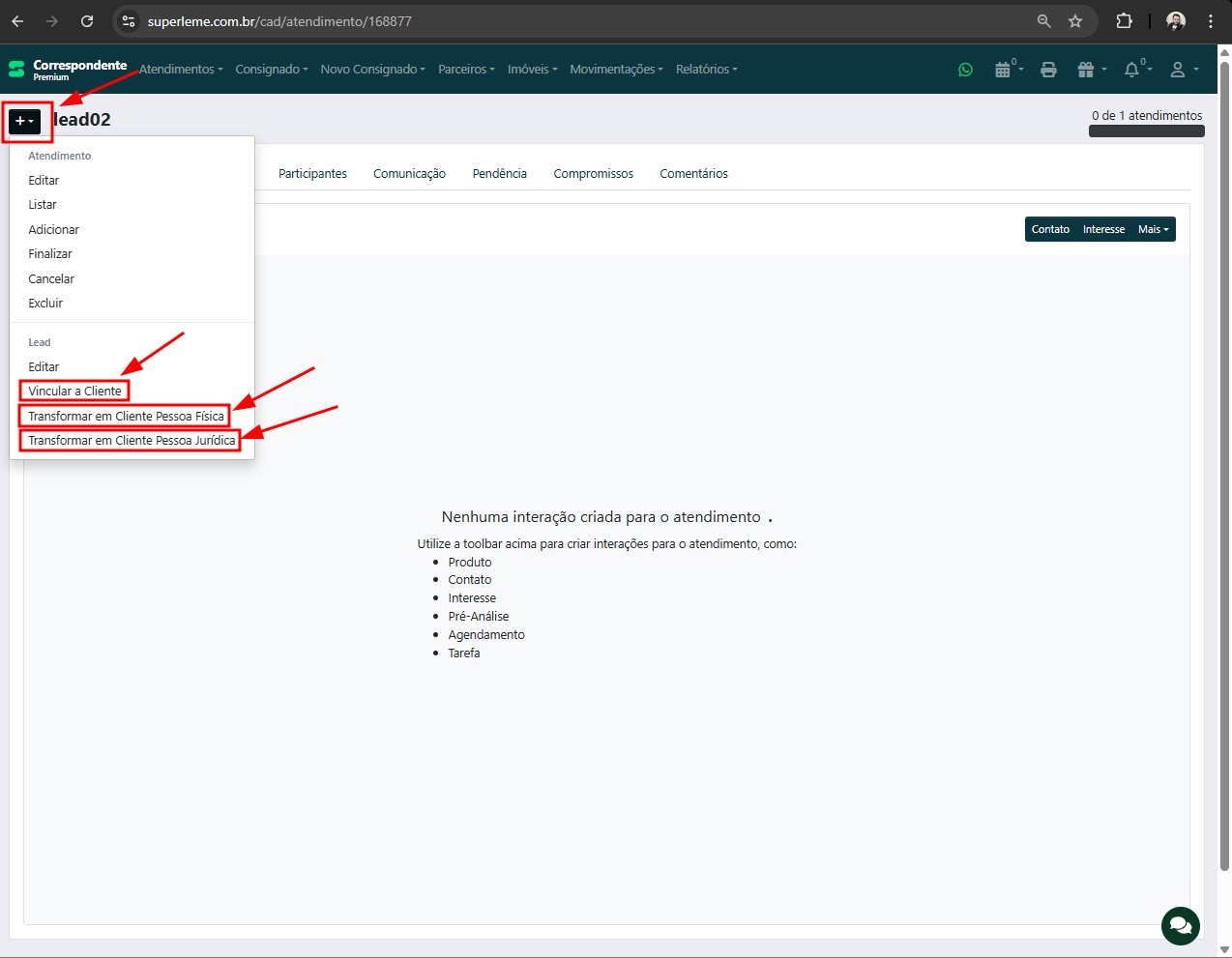The image size is (1232, 958).
Task: Open the gift icon menu
Action: [x=1087, y=70]
